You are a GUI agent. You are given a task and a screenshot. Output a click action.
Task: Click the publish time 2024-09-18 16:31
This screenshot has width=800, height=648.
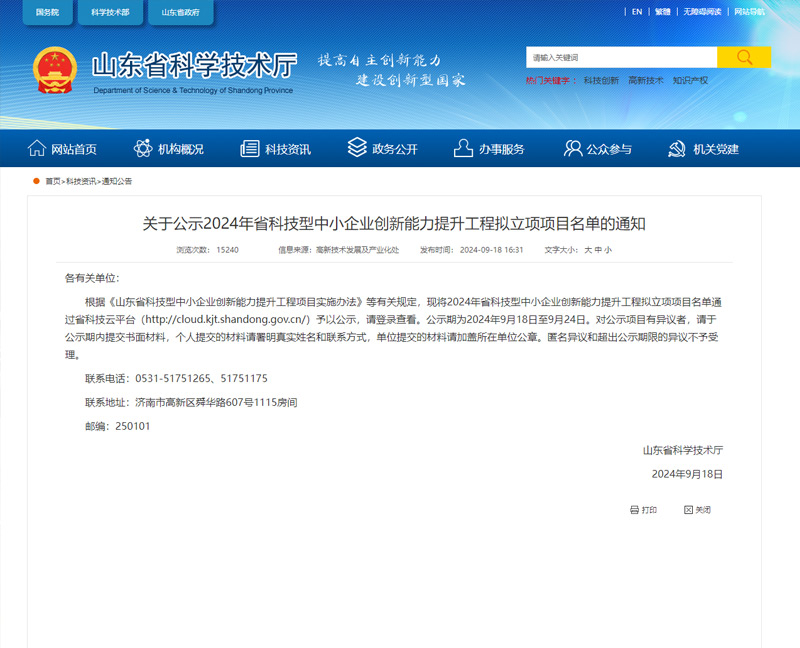pyautogui.click(x=491, y=250)
